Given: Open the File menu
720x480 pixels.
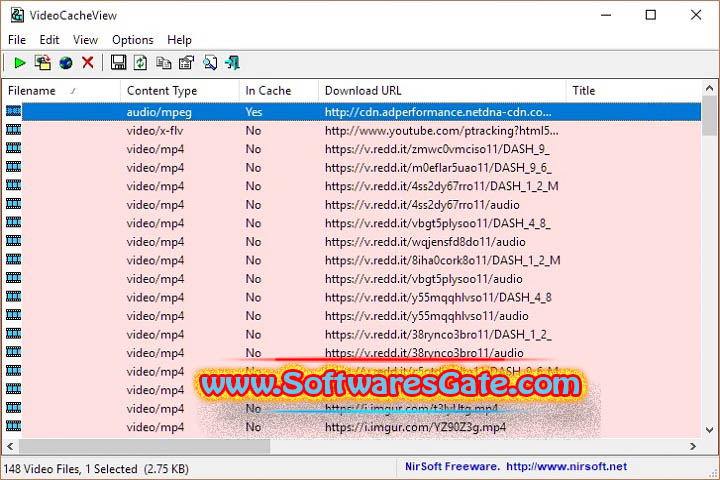Looking at the screenshot, I should 17,40.
